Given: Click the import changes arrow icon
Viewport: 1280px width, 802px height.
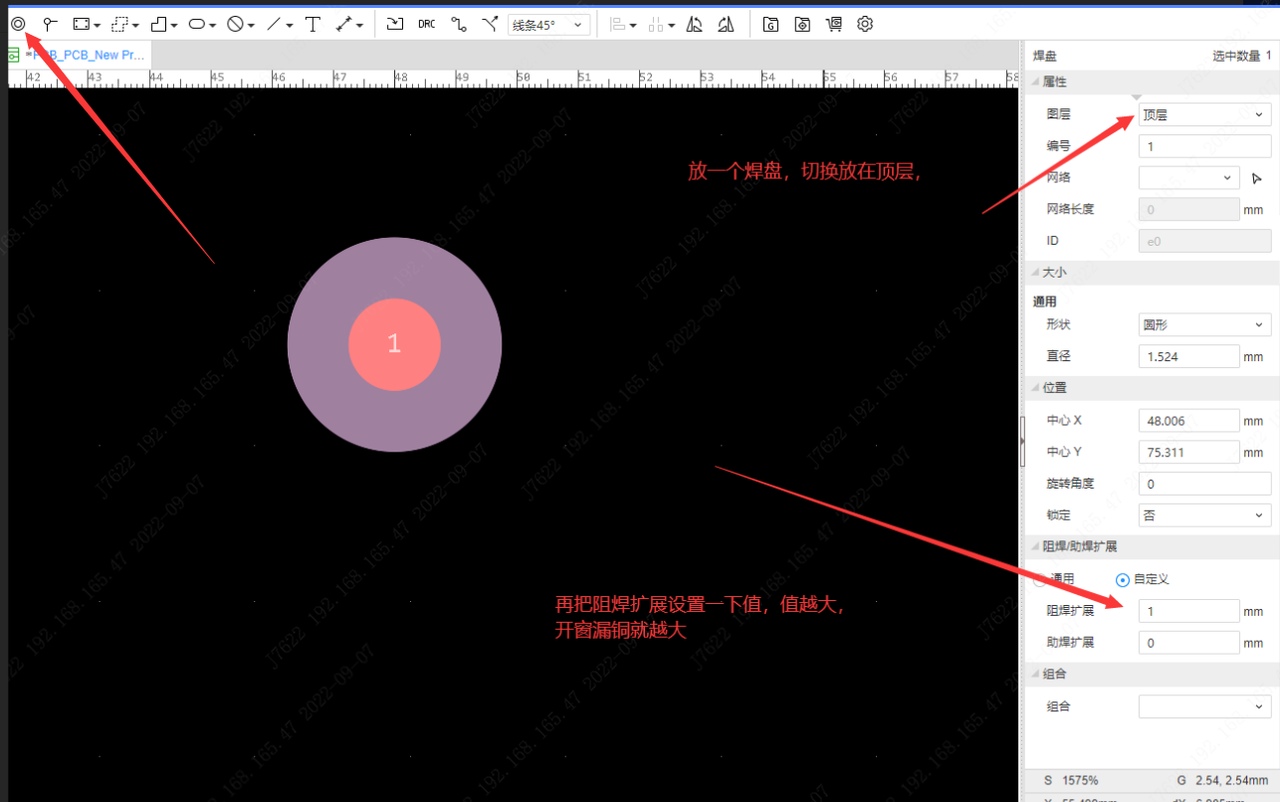Looking at the screenshot, I should pos(395,24).
